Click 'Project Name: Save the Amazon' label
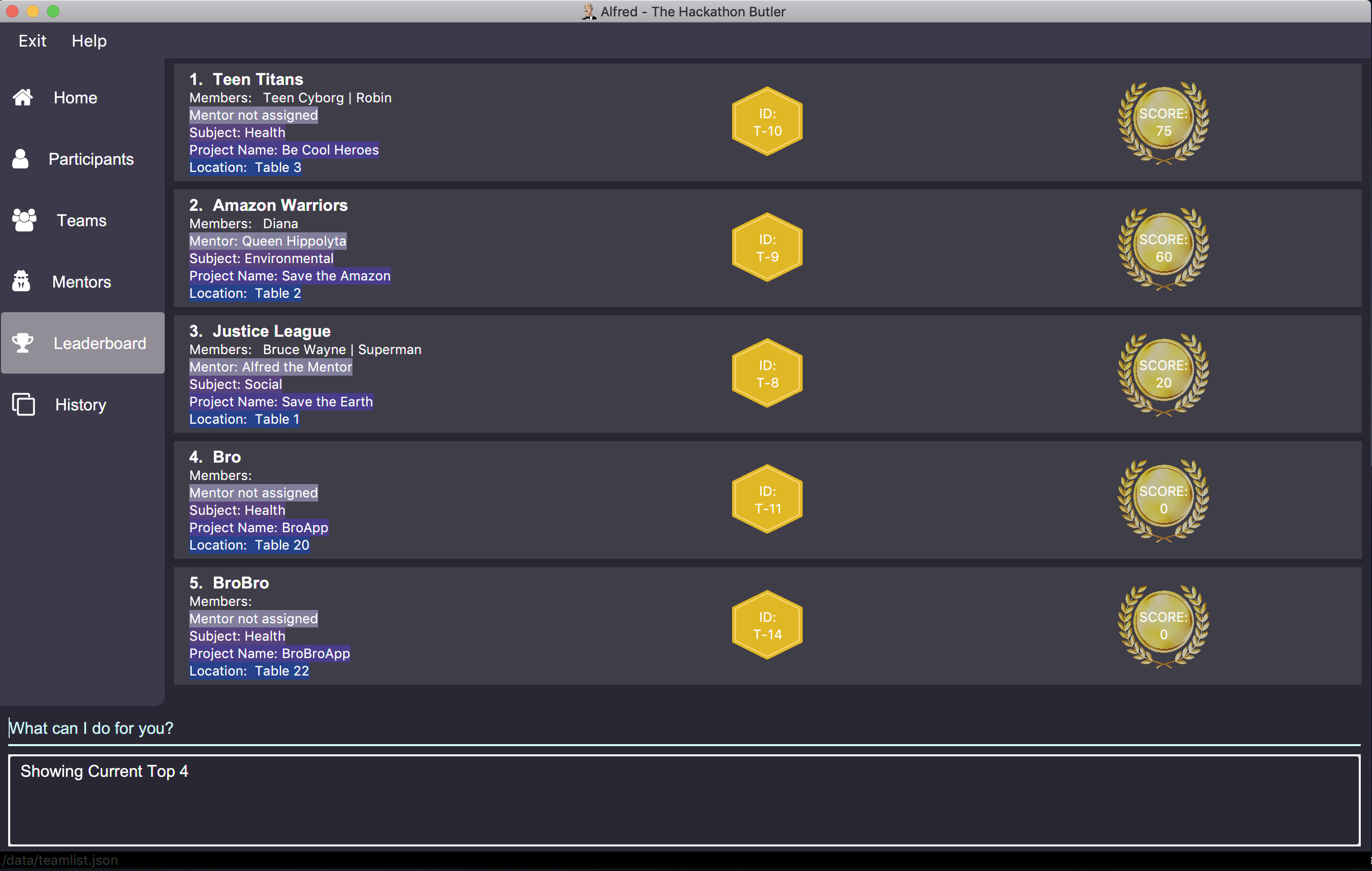The height and width of the screenshot is (871, 1372). 290,276
